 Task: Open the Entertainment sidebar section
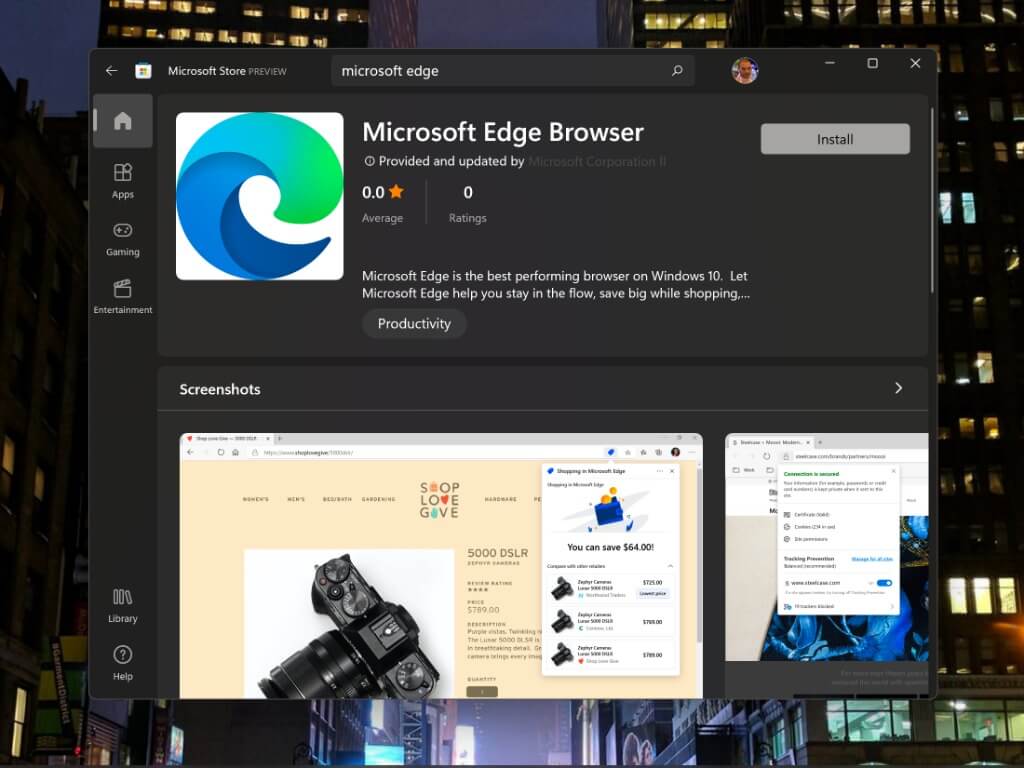click(123, 296)
